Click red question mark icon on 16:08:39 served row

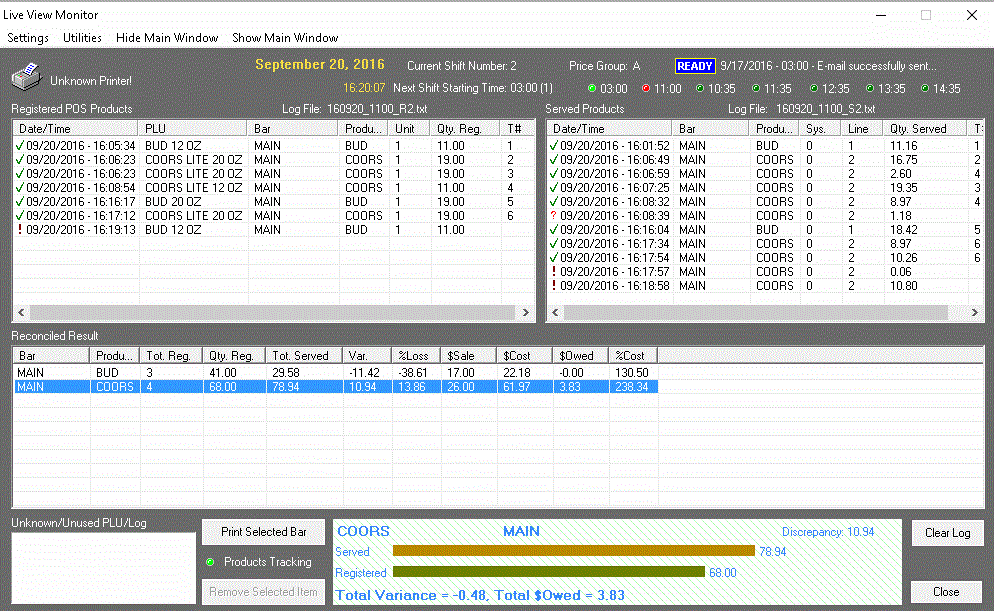[x=554, y=216]
